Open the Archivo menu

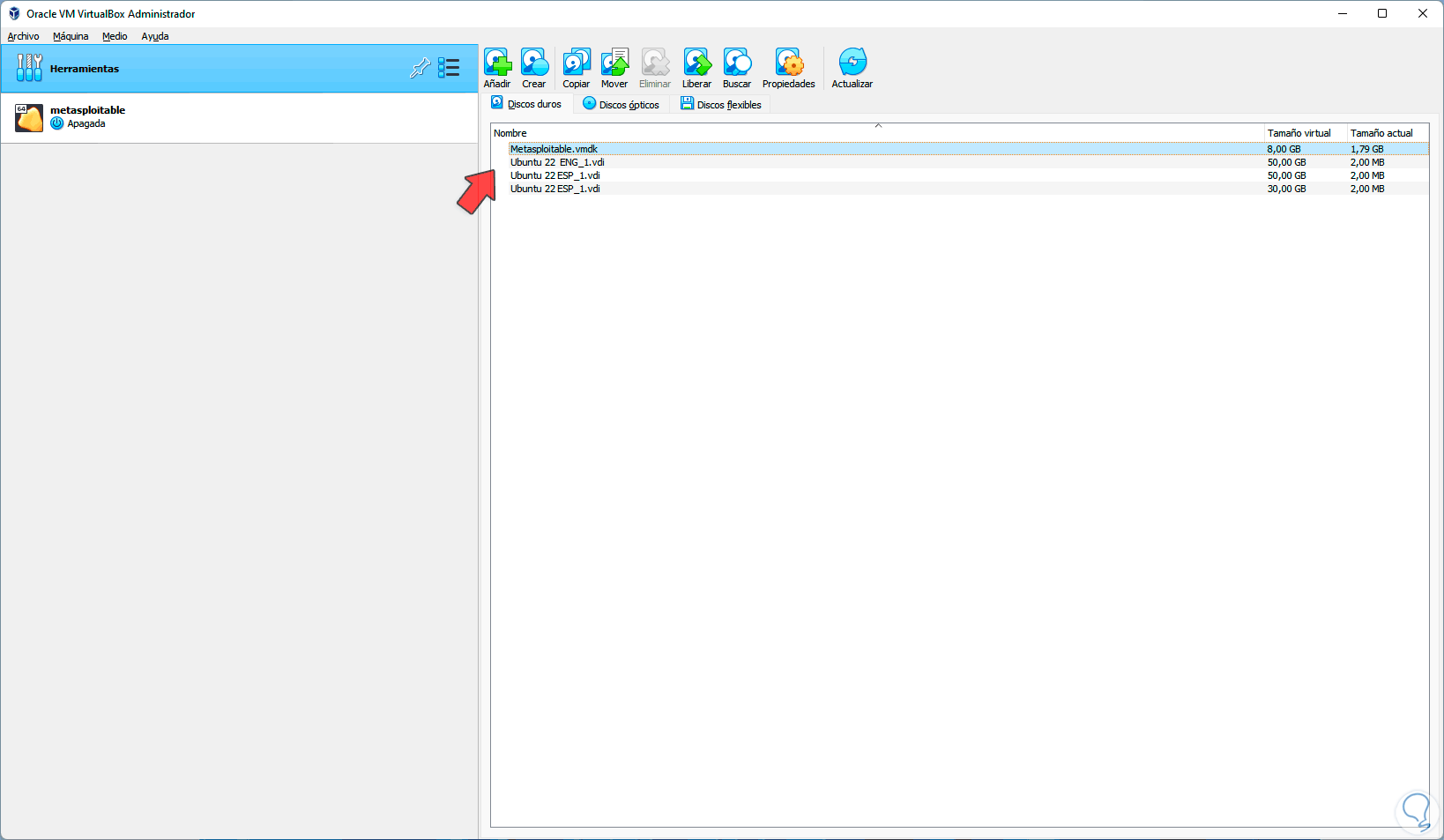(24, 36)
